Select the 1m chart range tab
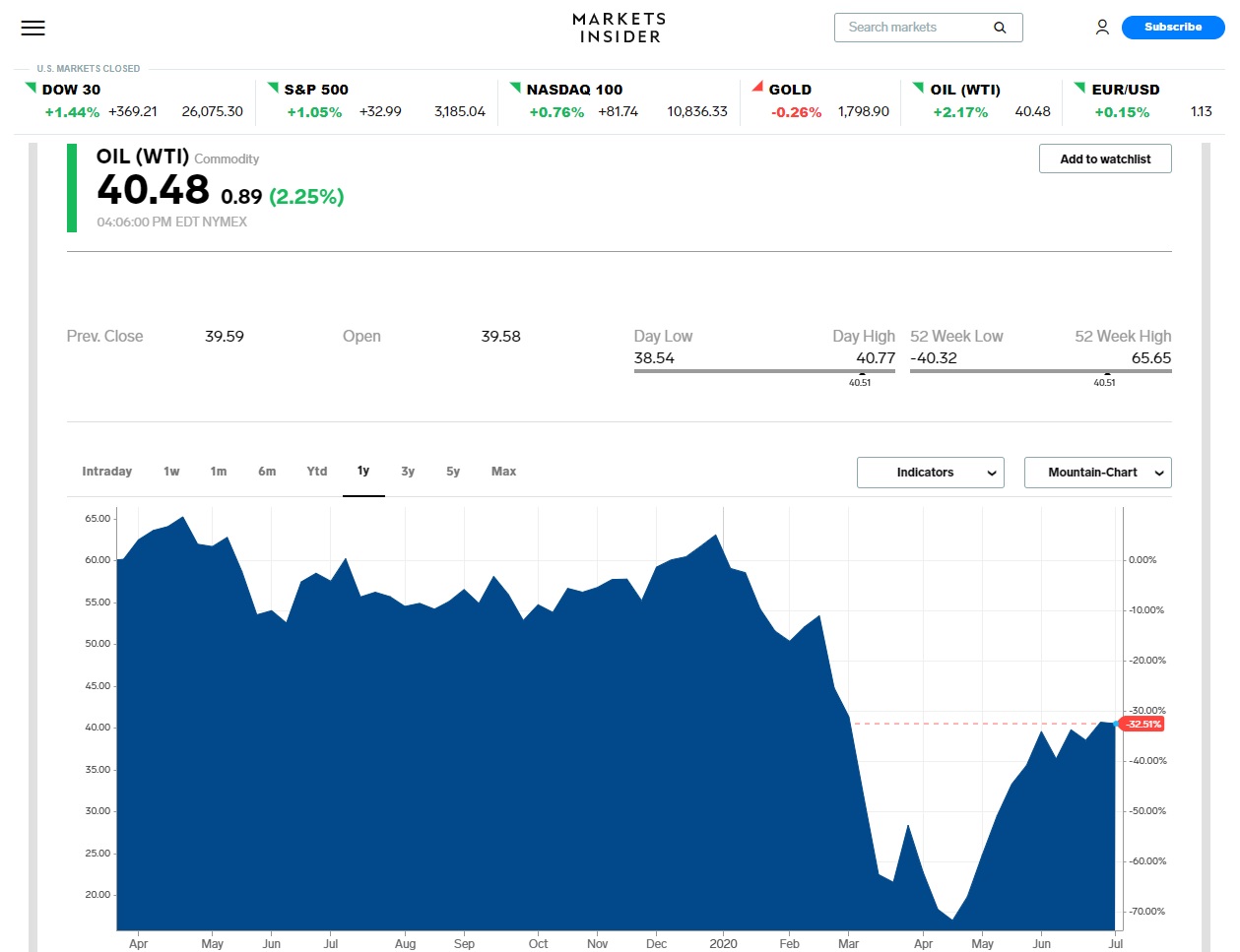 click(219, 472)
